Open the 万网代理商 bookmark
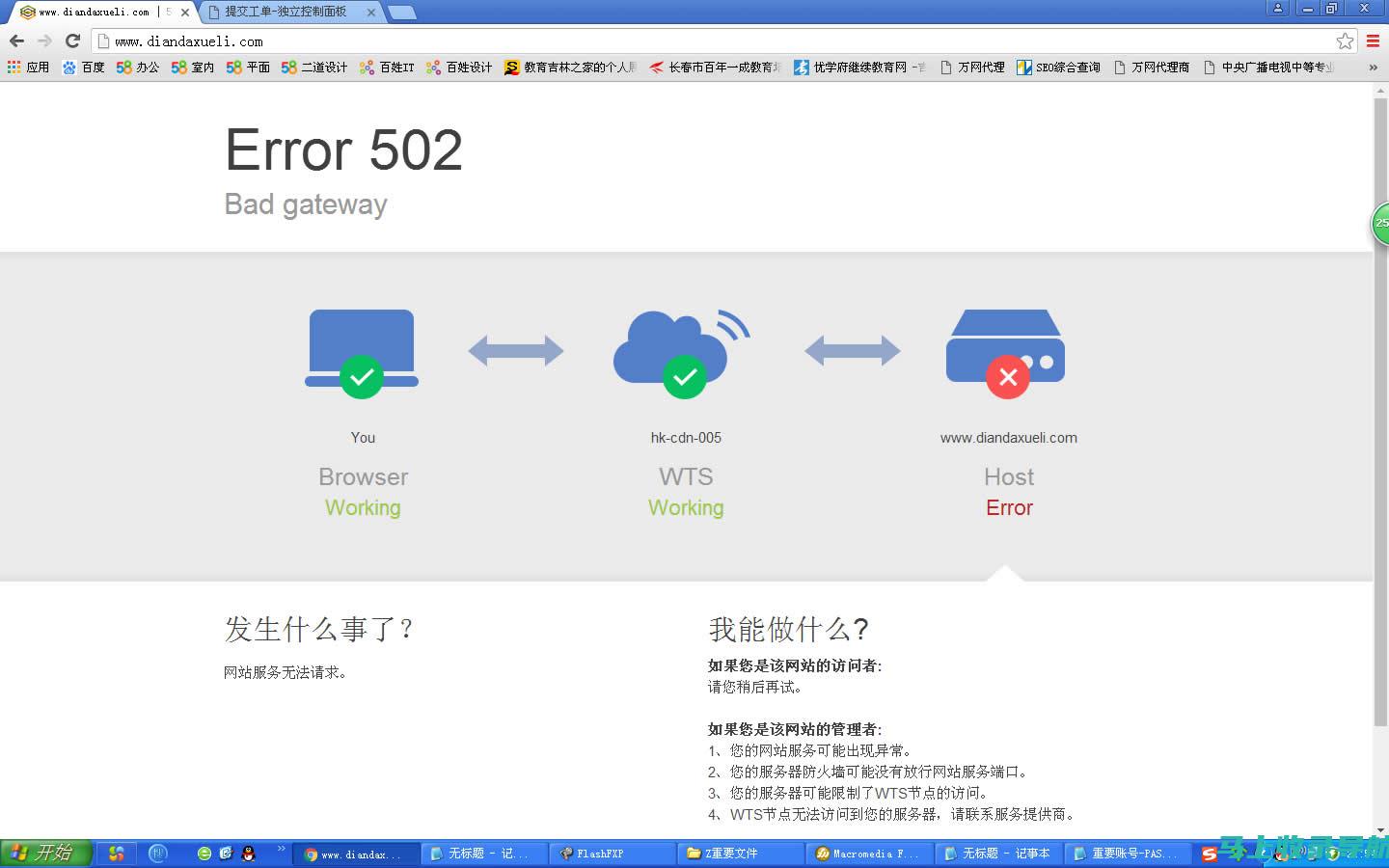The height and width of the screenshot is (868, 1389). 1151,68
